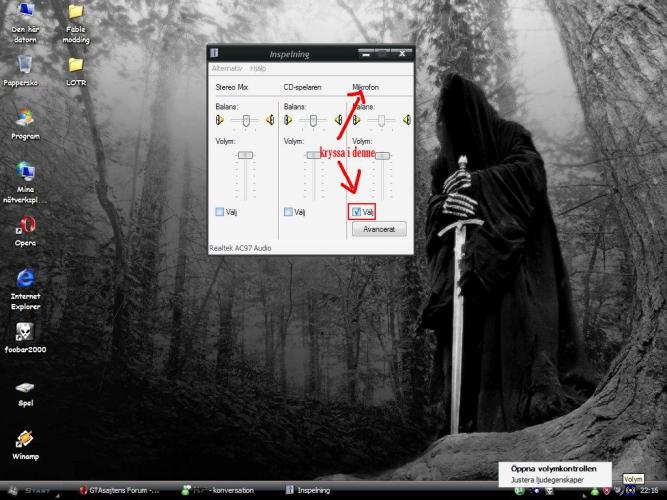The image size is (667, 500).
Task: Open the Hjälp menu
Action: coord(258,69)
